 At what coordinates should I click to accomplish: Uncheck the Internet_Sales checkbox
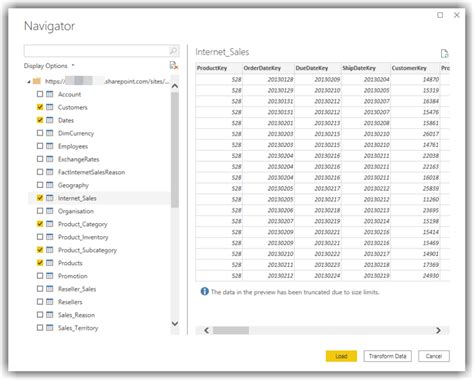coord(40,198)
